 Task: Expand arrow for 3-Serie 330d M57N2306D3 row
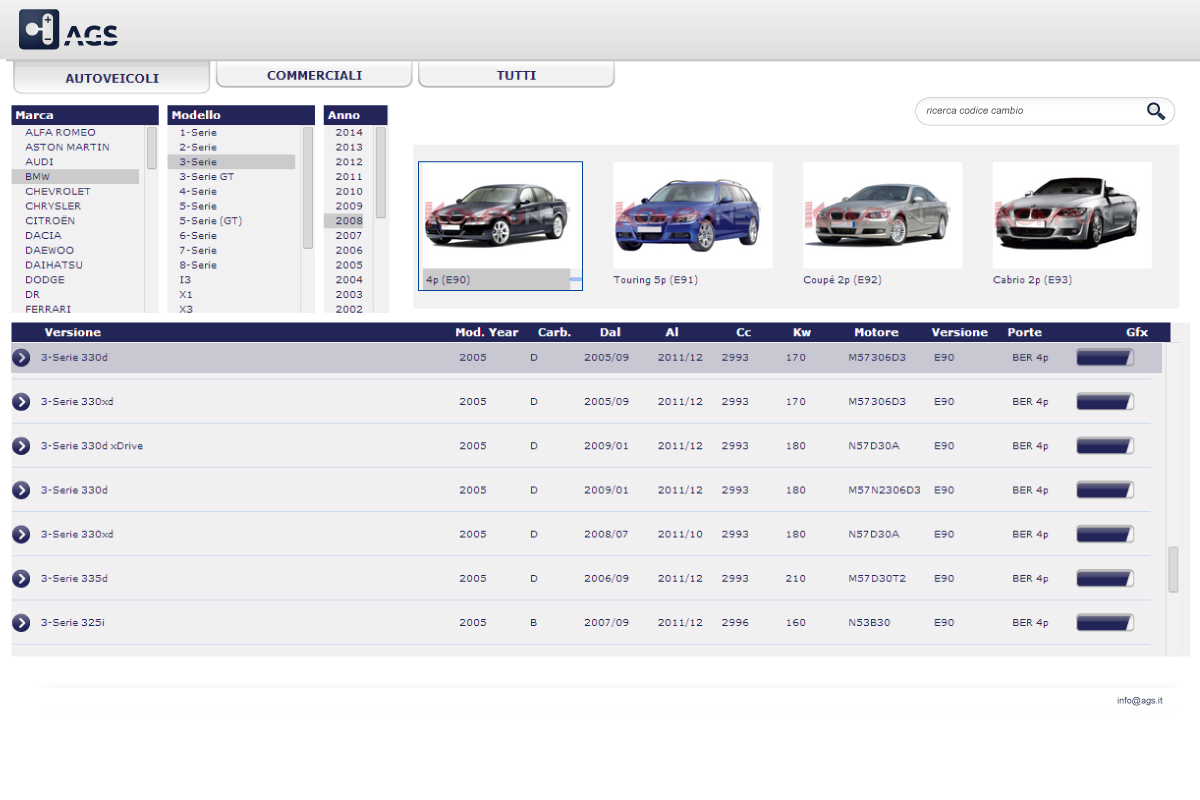click(21, 490)
